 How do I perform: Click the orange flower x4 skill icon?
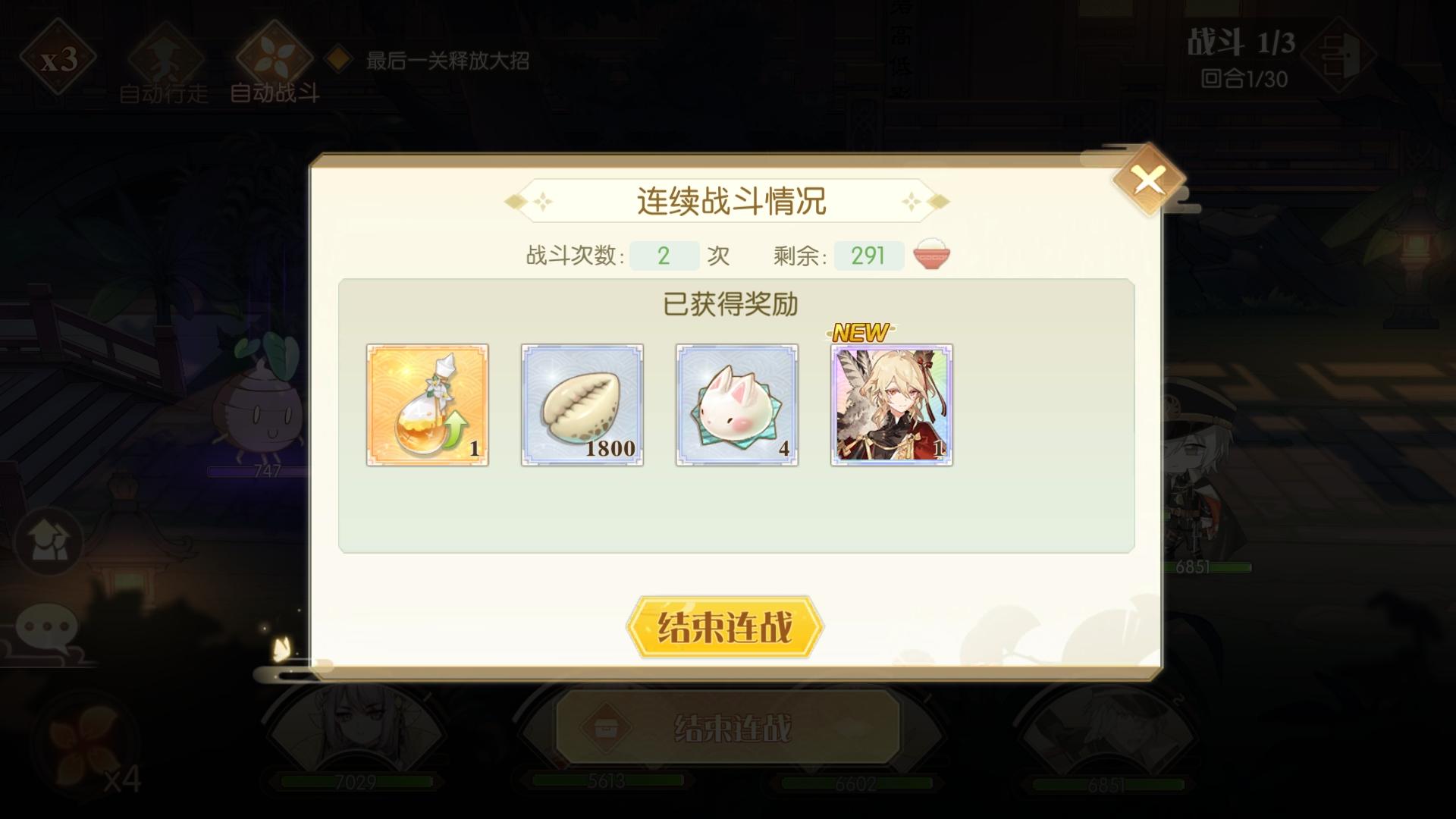pos(89,745)
